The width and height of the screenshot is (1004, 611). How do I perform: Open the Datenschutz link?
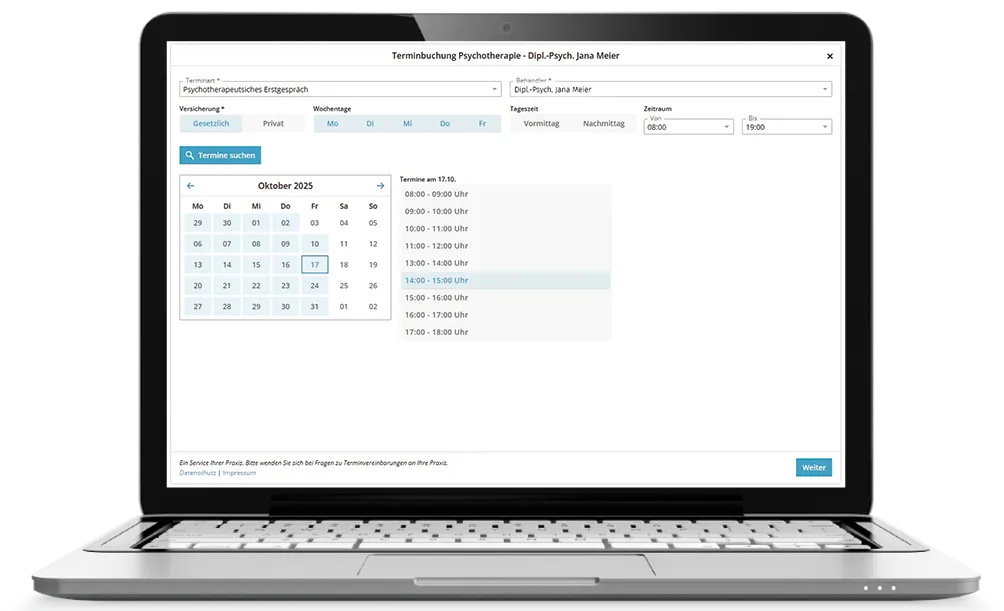pyautogui.click(x=198, y=472)
